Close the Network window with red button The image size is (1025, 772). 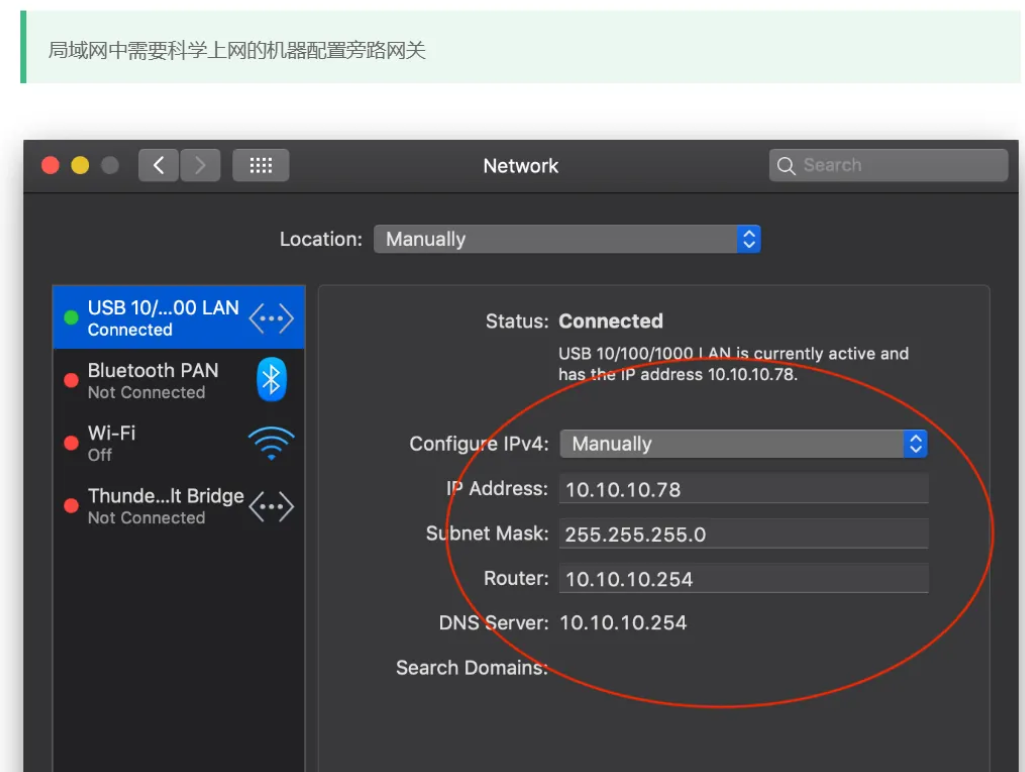tap(51, 166)
